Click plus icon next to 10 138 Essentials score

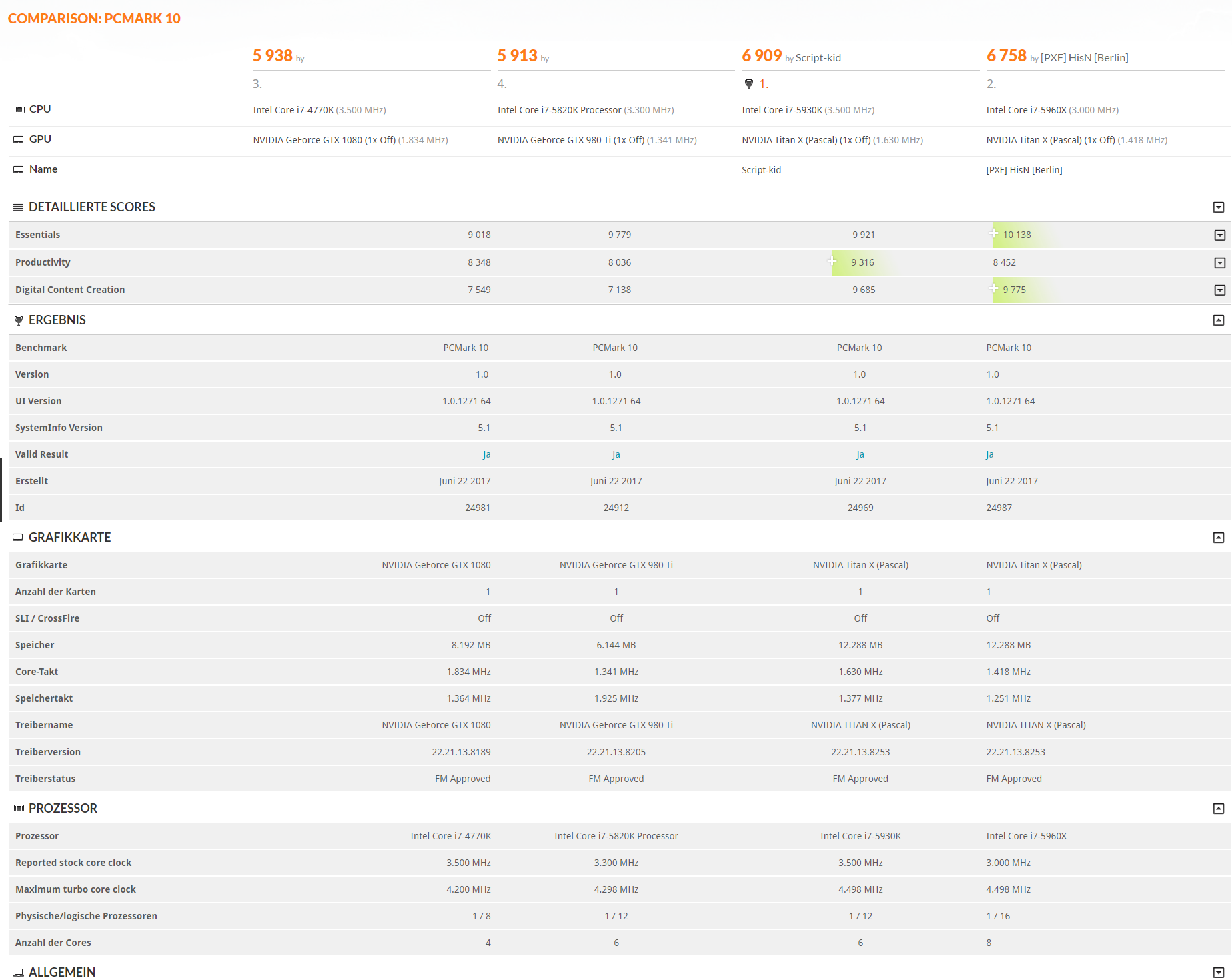tap(994, 233)
